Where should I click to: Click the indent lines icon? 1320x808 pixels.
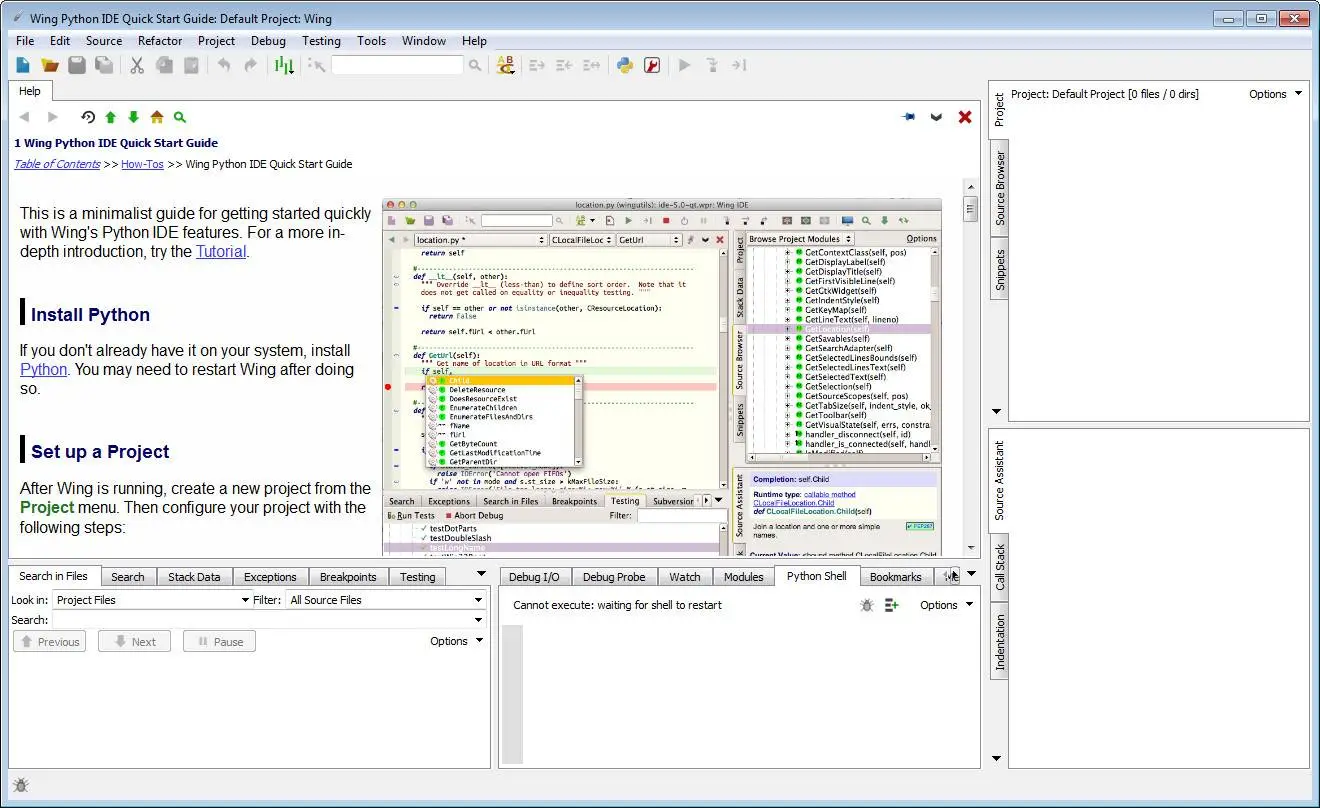coord(537,65)
